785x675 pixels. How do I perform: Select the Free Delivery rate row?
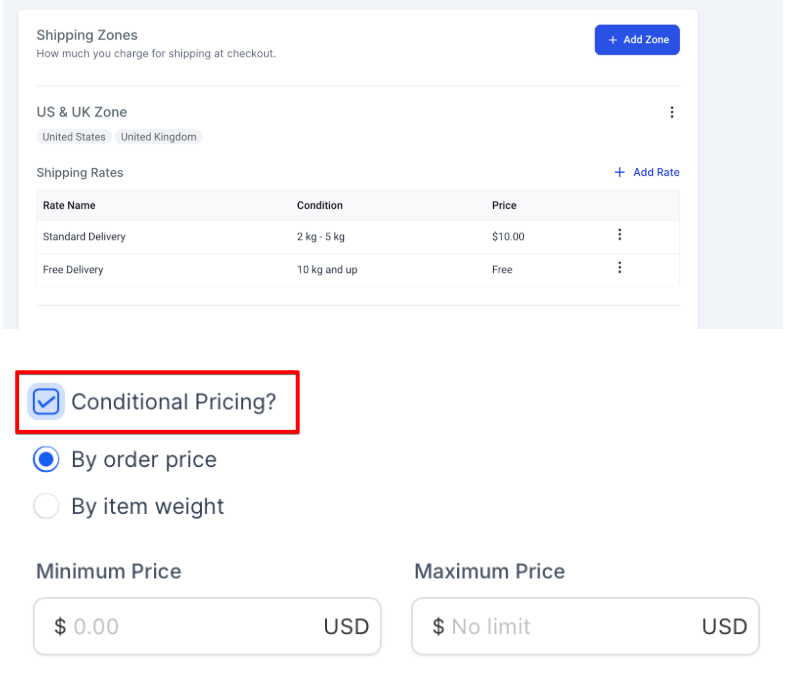click(x=300, y=270)
